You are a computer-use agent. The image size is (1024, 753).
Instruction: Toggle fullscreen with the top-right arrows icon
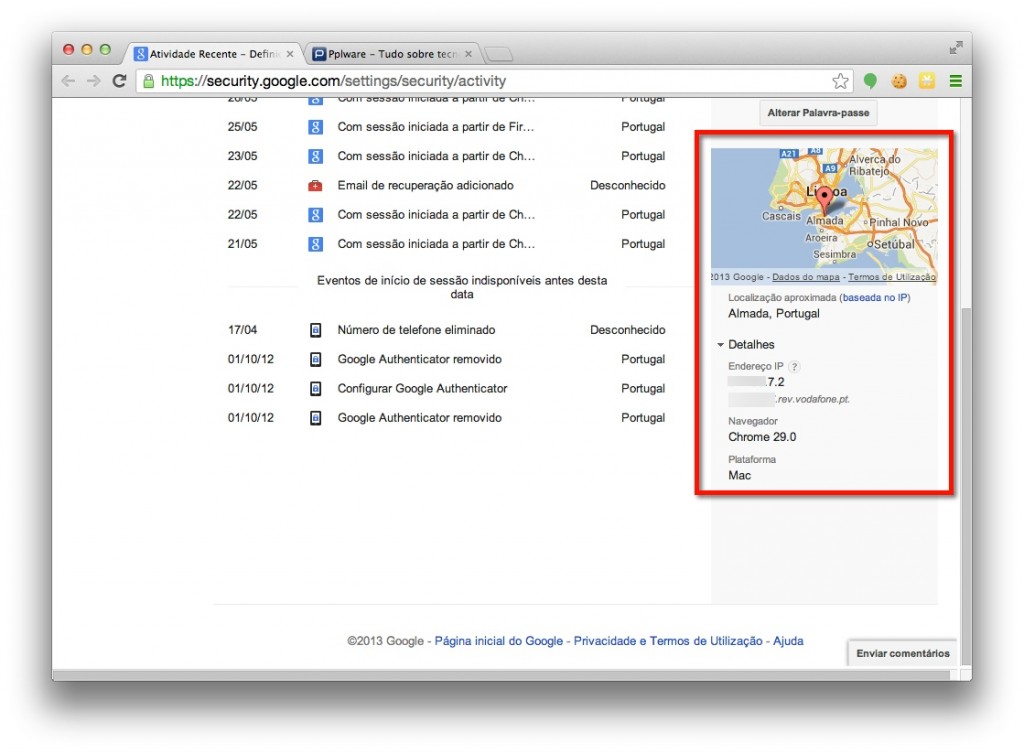[x=955, y=48]
